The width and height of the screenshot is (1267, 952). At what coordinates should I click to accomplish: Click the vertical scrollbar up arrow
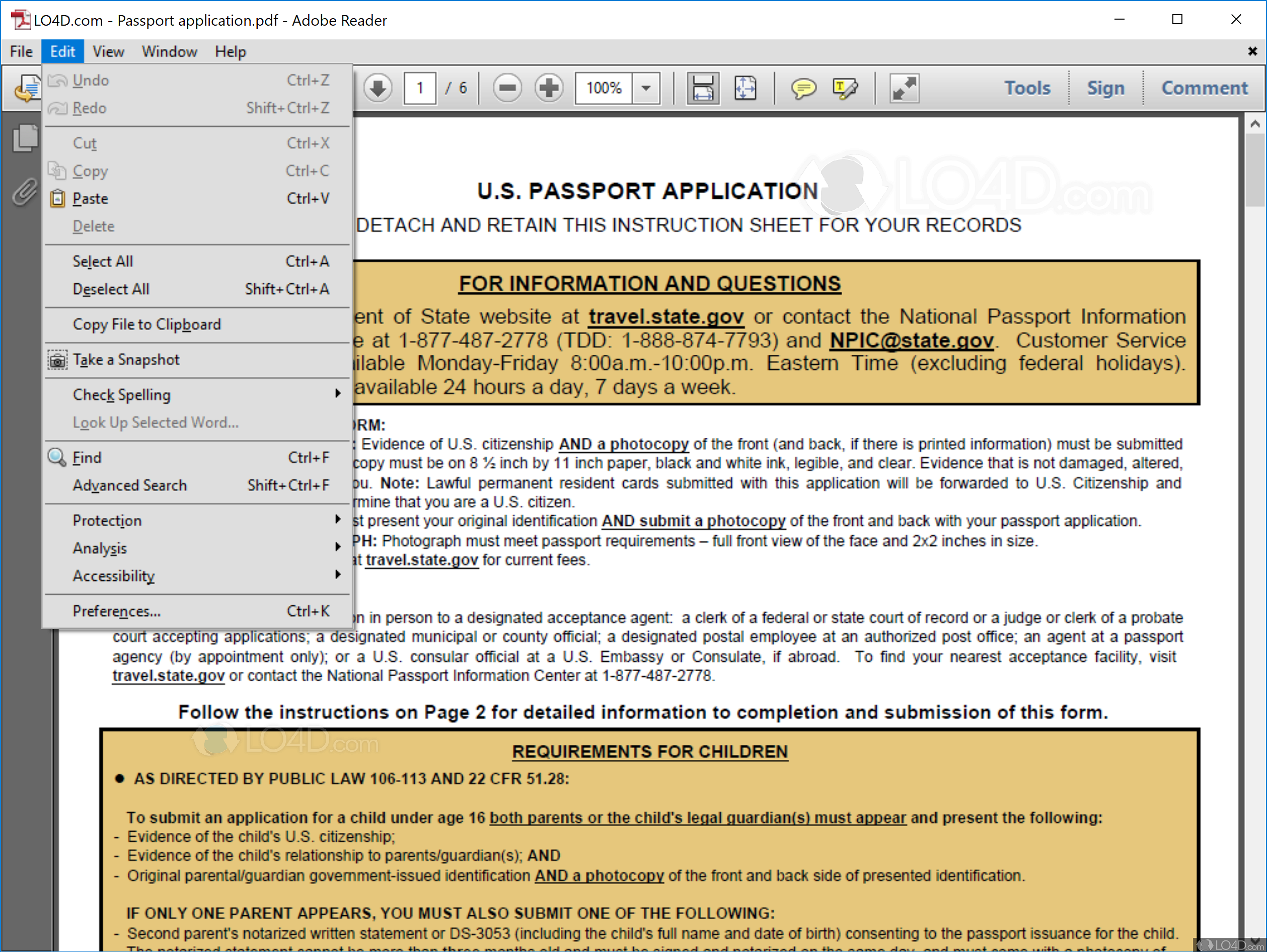tap(1254, 124)
